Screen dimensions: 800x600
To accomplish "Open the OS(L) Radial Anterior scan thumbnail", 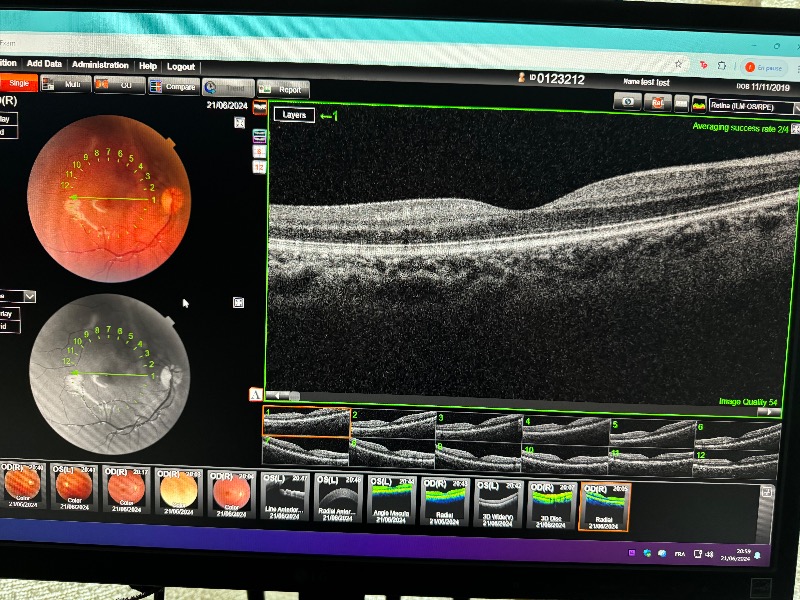I will pos(338,498).
